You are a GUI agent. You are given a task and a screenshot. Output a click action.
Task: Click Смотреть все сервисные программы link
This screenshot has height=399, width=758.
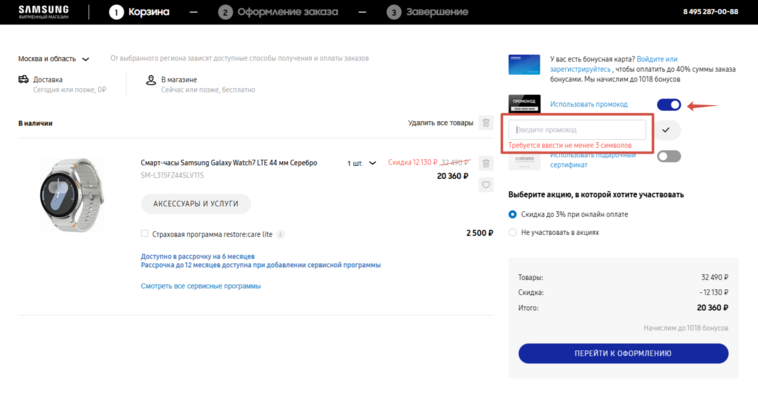(x=201, y=286)
